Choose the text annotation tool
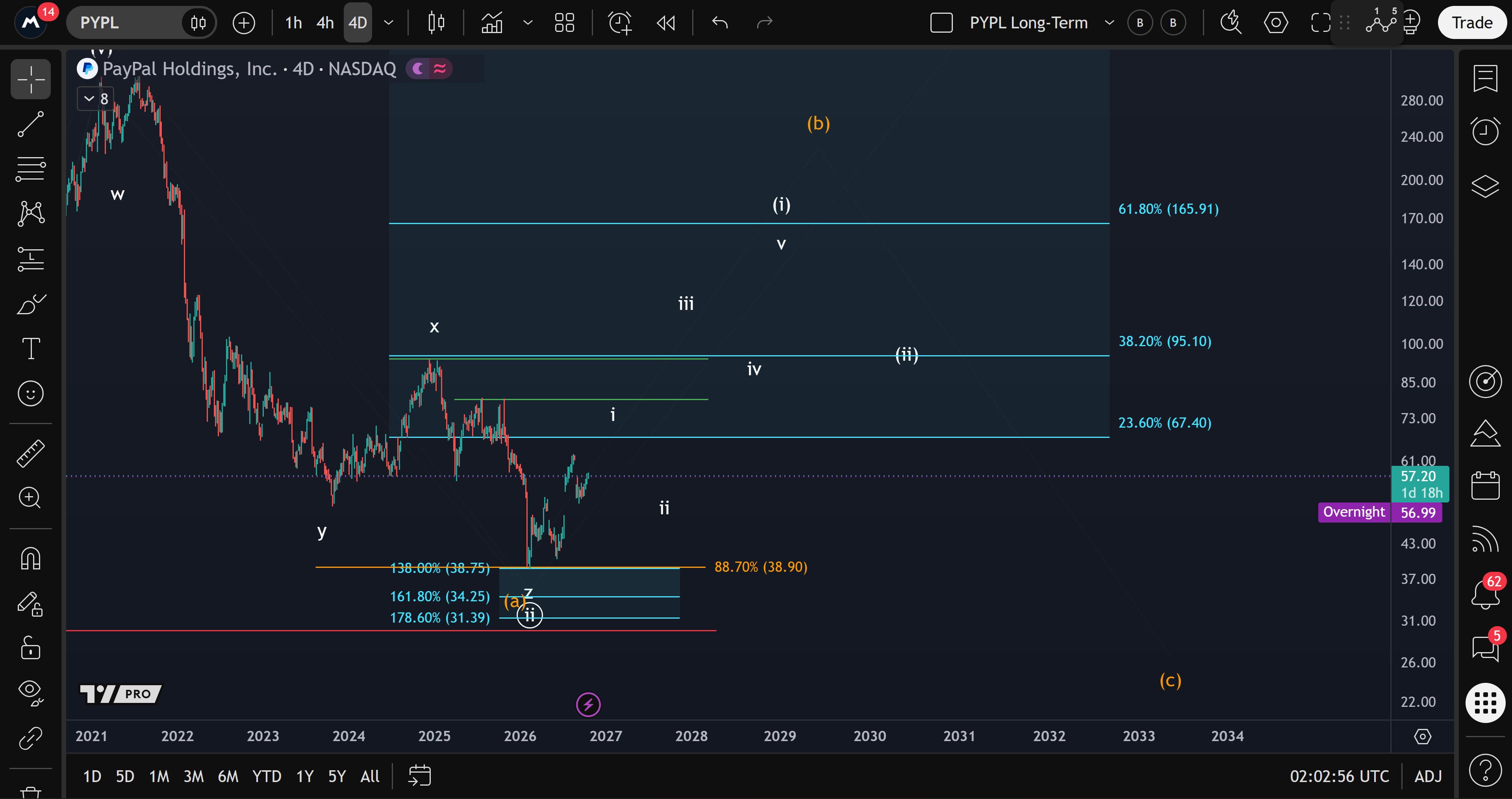 tap(31, 348)
